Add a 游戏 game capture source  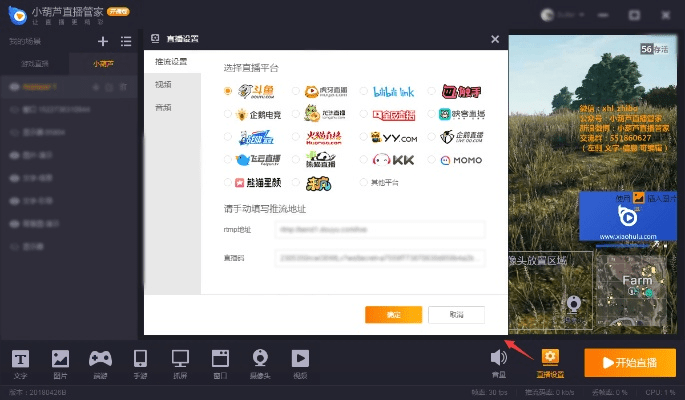100,364
